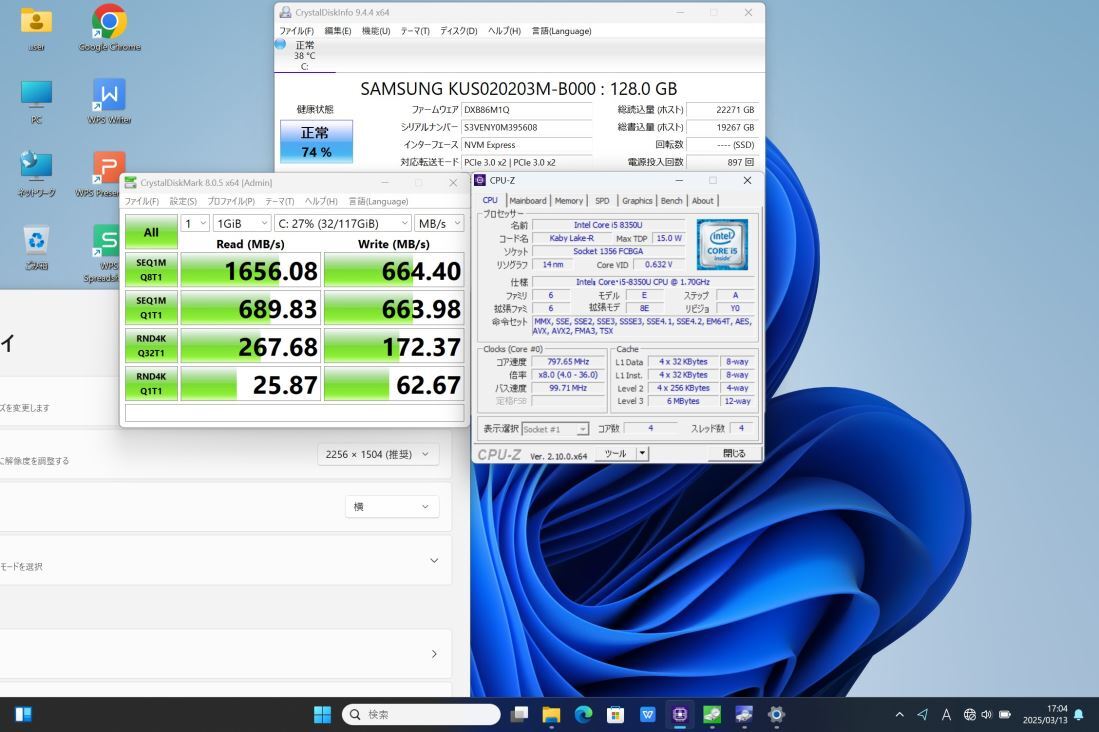Open the About tab in CPU-Z
The width and height of the screenshot is (1099, 732).
coord(702,201)
